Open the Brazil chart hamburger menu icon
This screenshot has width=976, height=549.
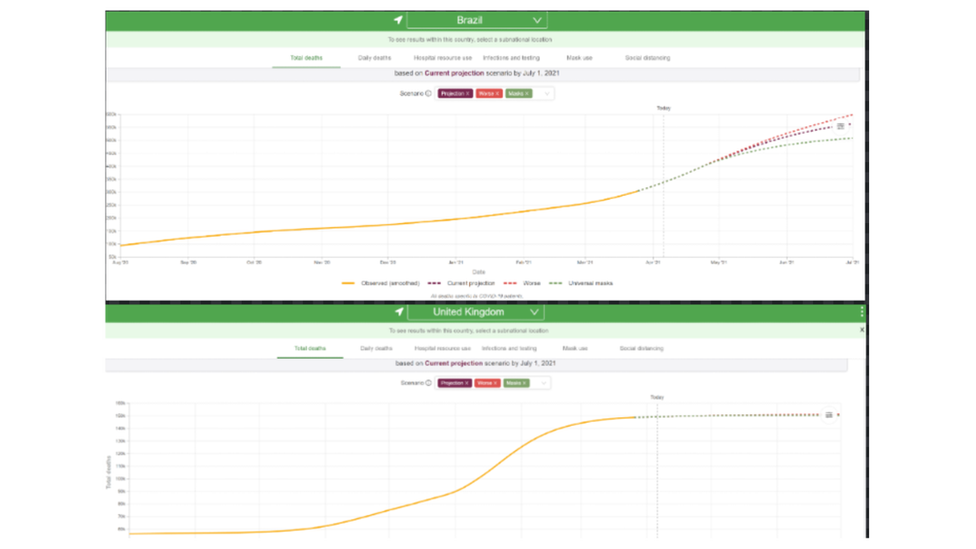(x=840, y=126)
